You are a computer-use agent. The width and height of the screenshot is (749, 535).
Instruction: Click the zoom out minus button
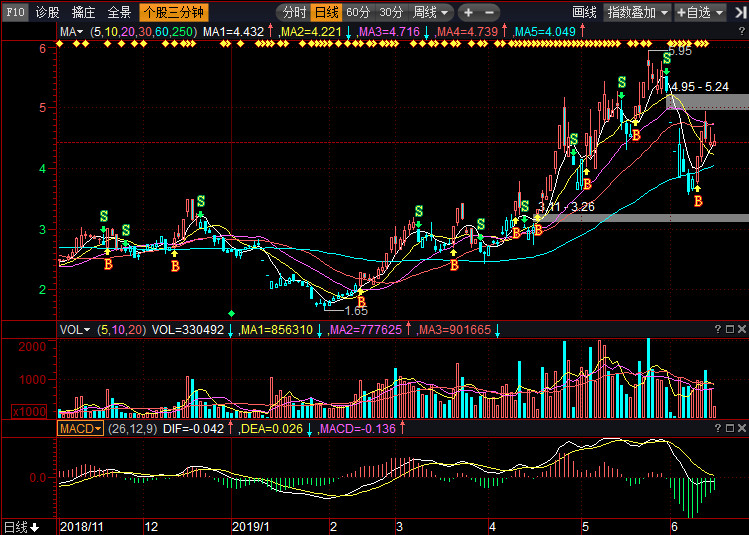click(x=489, y=13)
